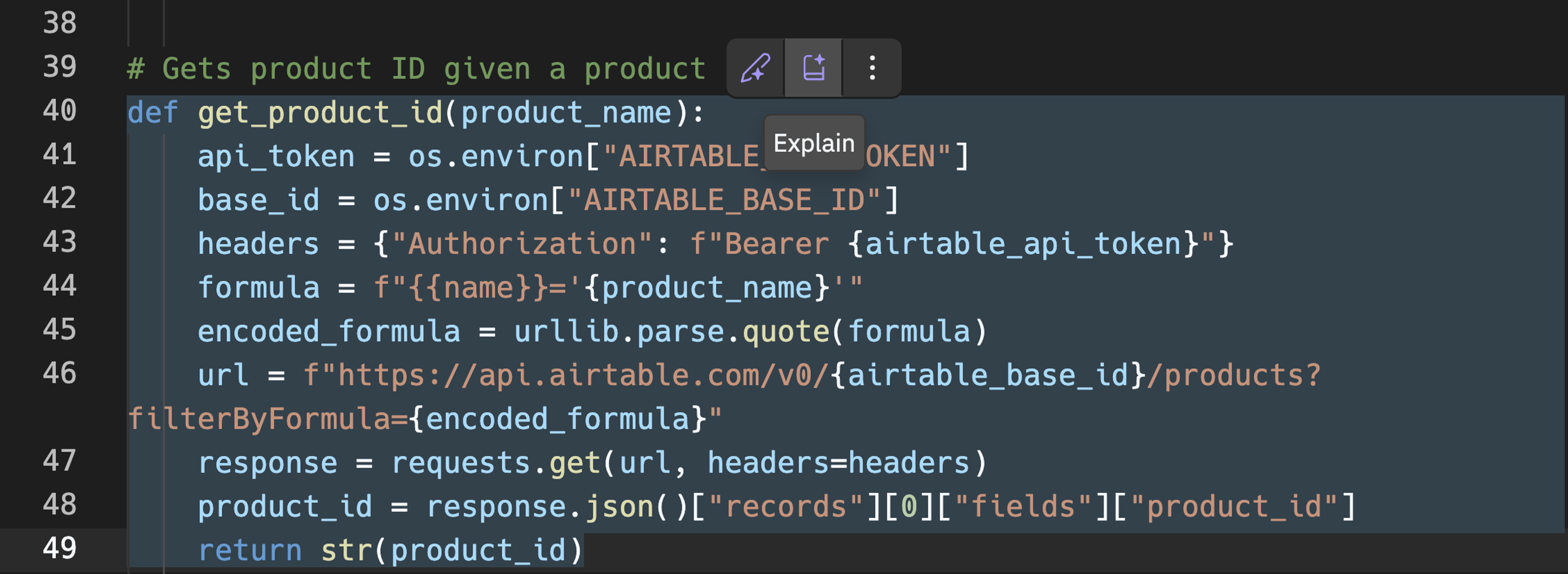The width and height of the screenshot is (1568, 574).
Task: Click the AI edit pen icon
Action: coord(755,67)
